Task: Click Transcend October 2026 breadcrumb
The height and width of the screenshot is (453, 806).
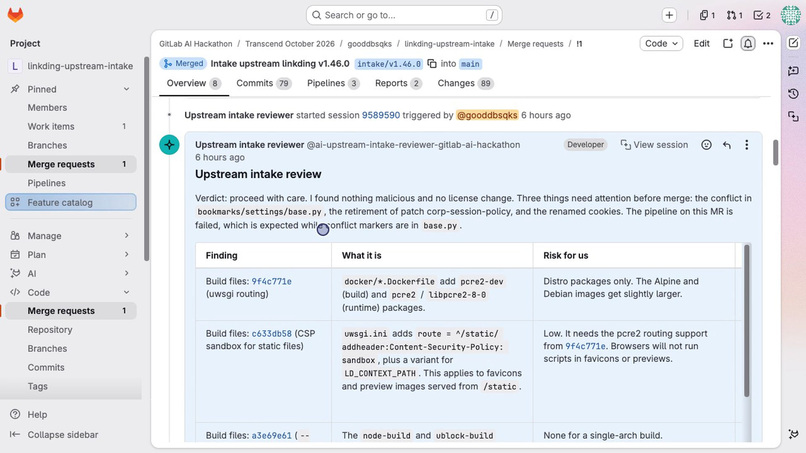Action: [x=289, y=44]
